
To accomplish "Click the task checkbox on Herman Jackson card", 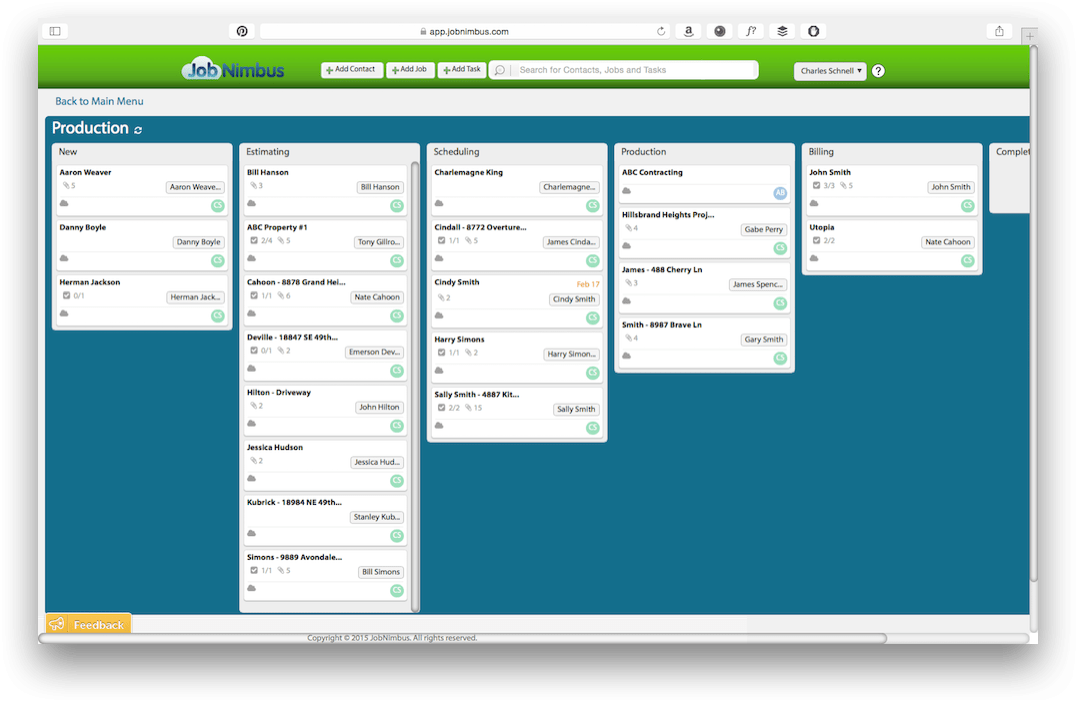I will coord(66,296).
